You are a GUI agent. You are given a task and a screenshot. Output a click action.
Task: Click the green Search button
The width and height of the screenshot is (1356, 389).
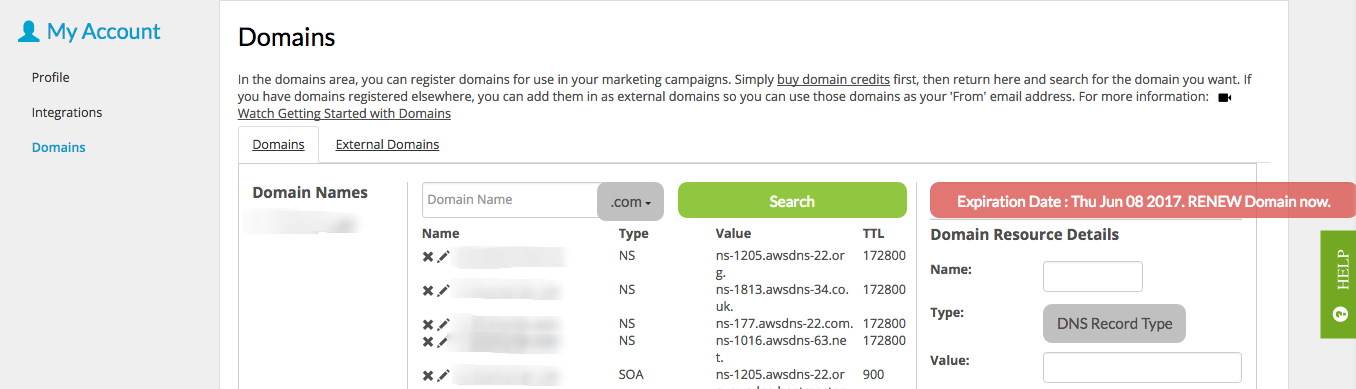[792, 201]
